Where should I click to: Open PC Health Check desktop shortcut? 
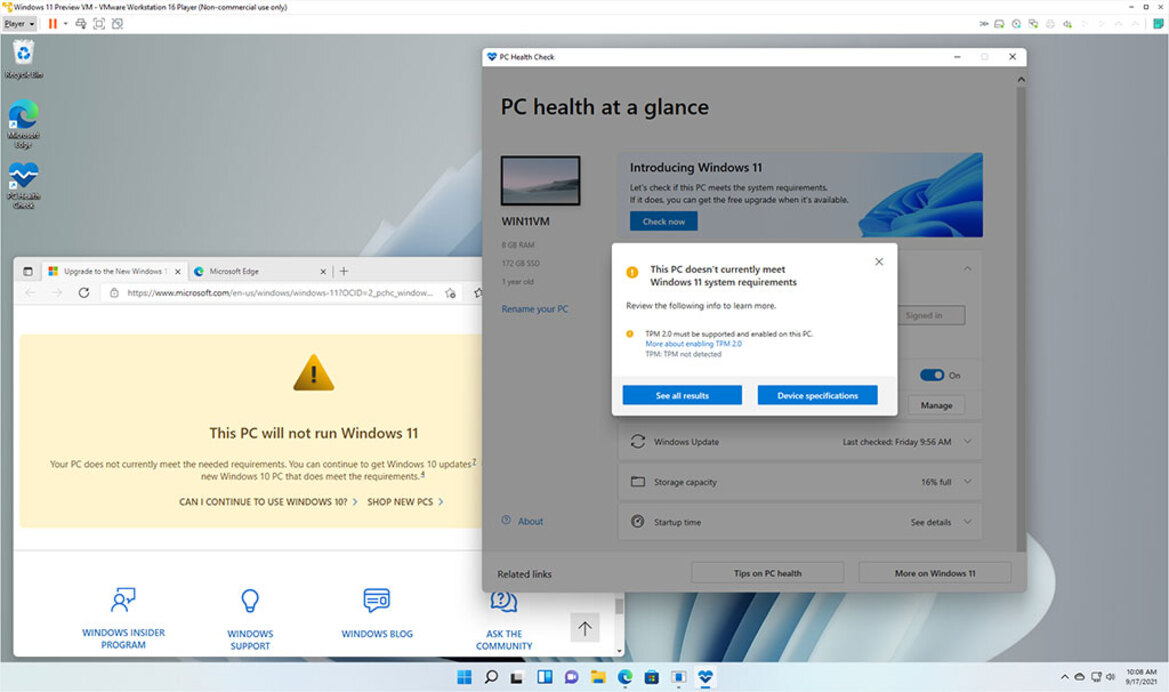[x=23, y=186]
